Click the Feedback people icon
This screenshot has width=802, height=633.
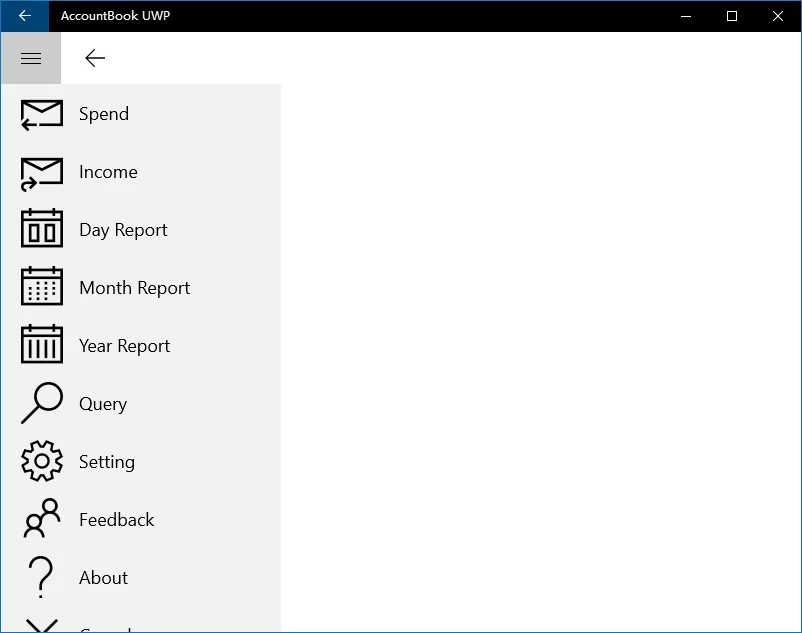[42, 518]
